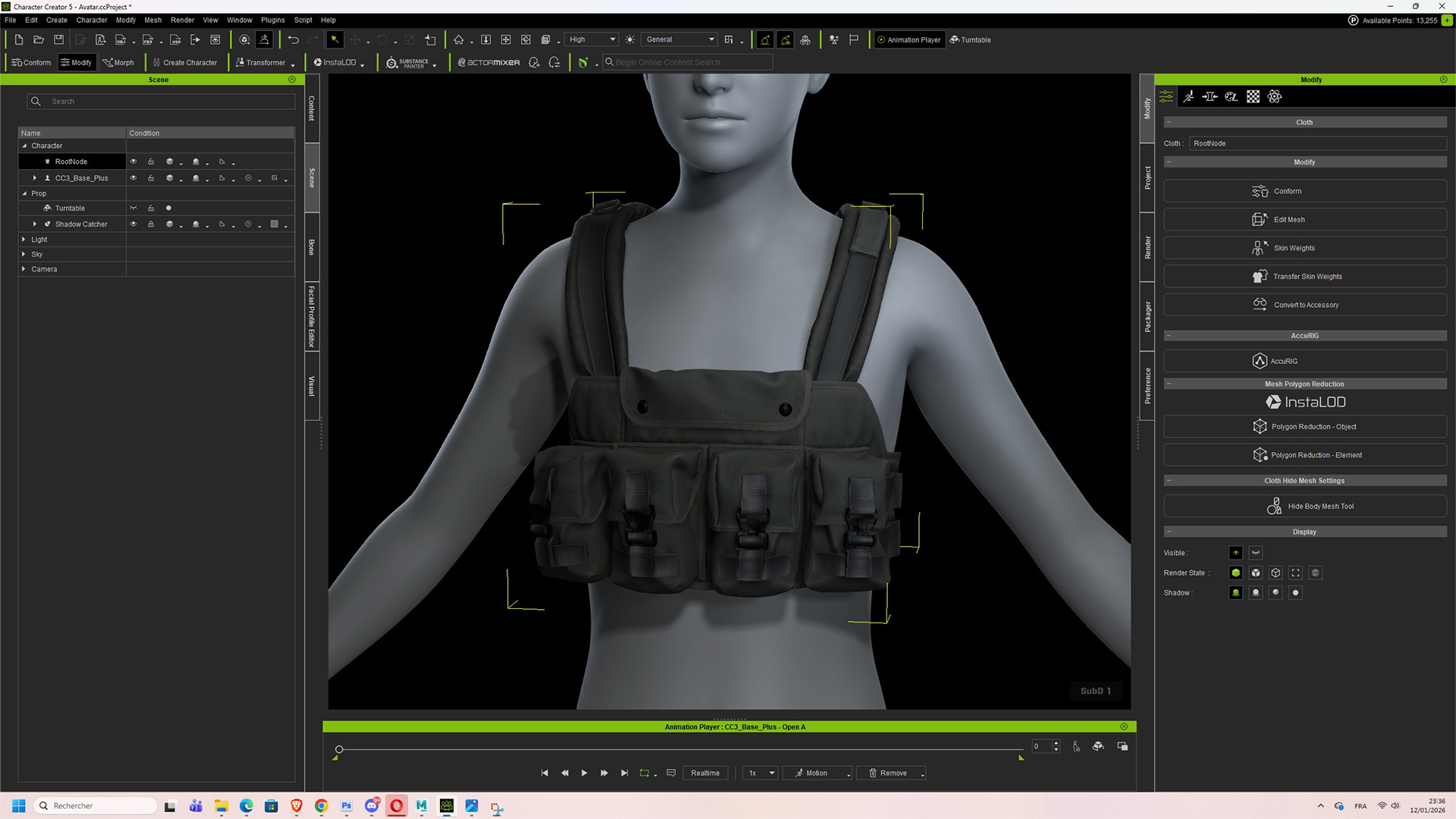Select the checkerboard texture tab in Modify
The width and height of the screenshot is (1456, 819).
point(1253,96)
